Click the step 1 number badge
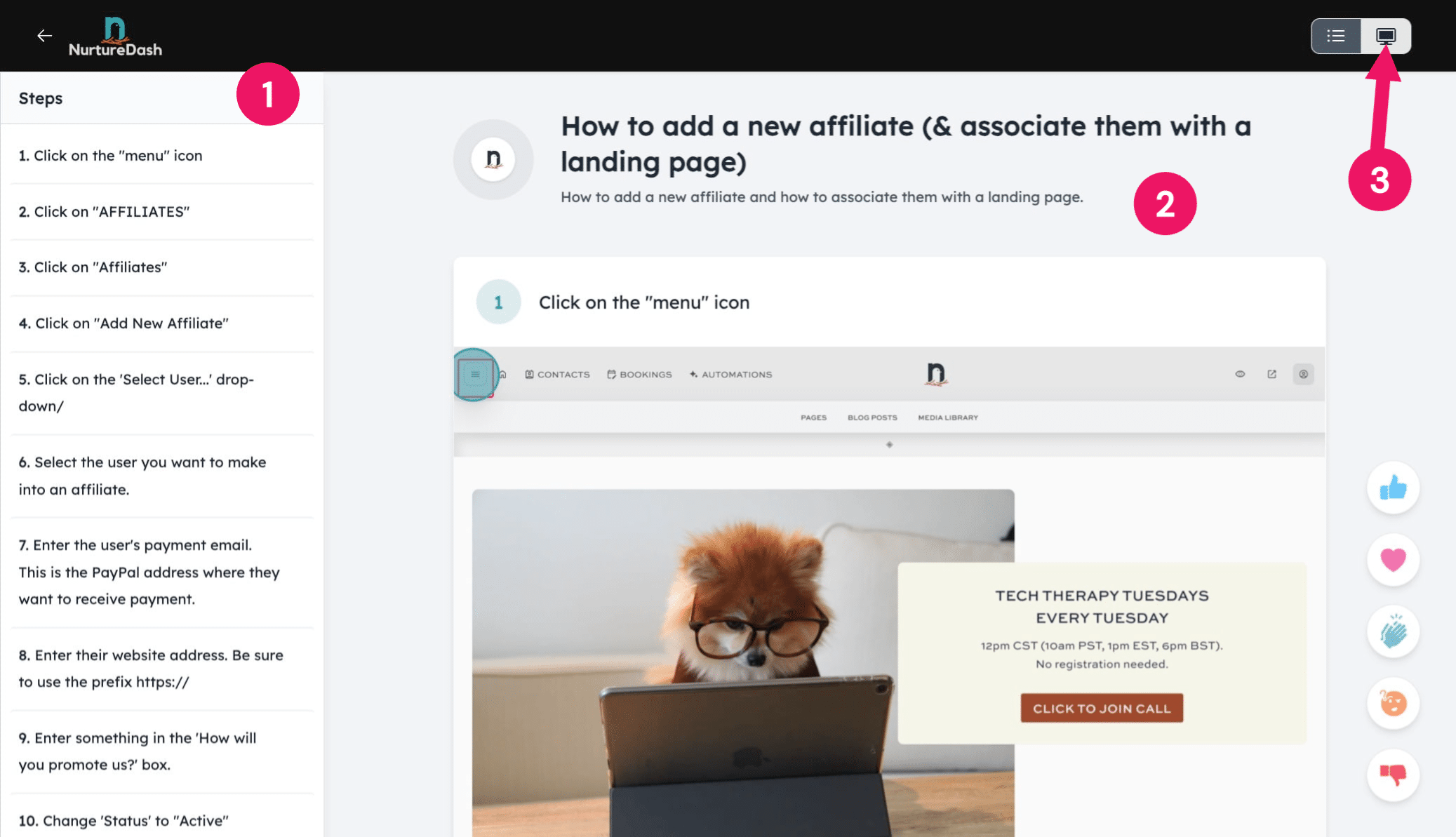The image size is (1456, 837). pos(498,302)
